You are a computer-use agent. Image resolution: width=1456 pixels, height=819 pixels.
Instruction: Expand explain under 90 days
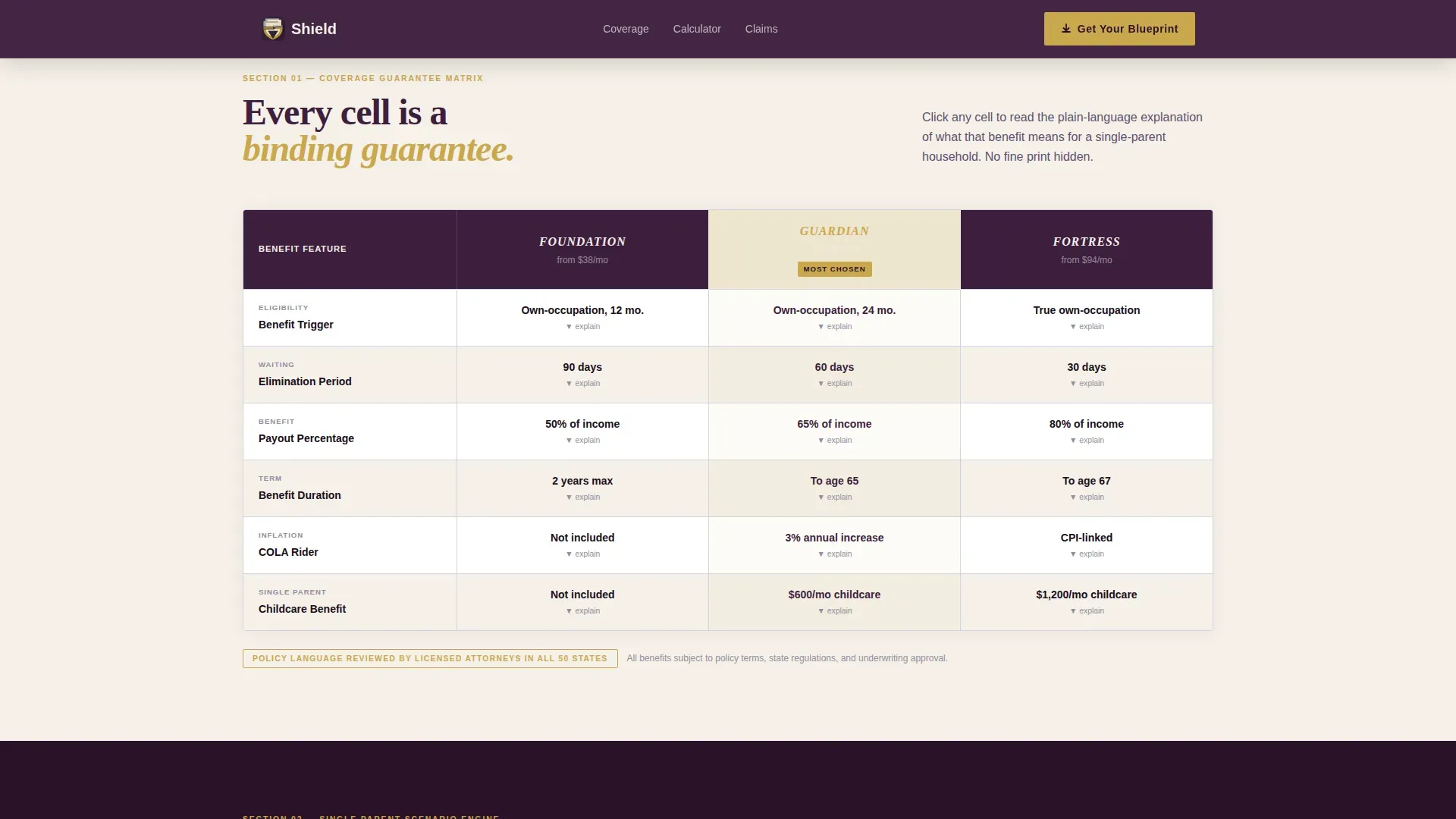[582, 384]
